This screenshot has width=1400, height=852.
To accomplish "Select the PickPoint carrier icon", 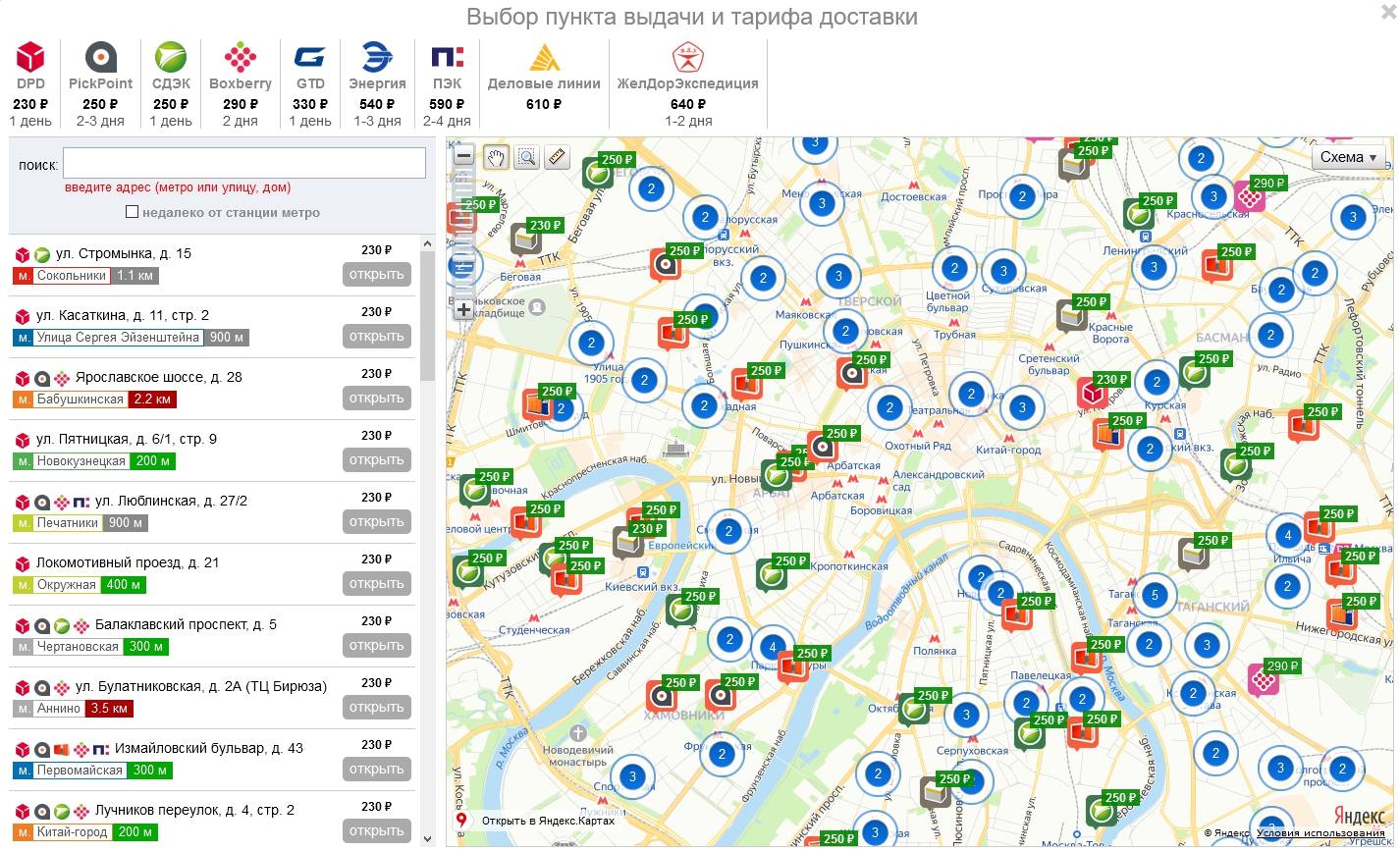I will [101, 56].
